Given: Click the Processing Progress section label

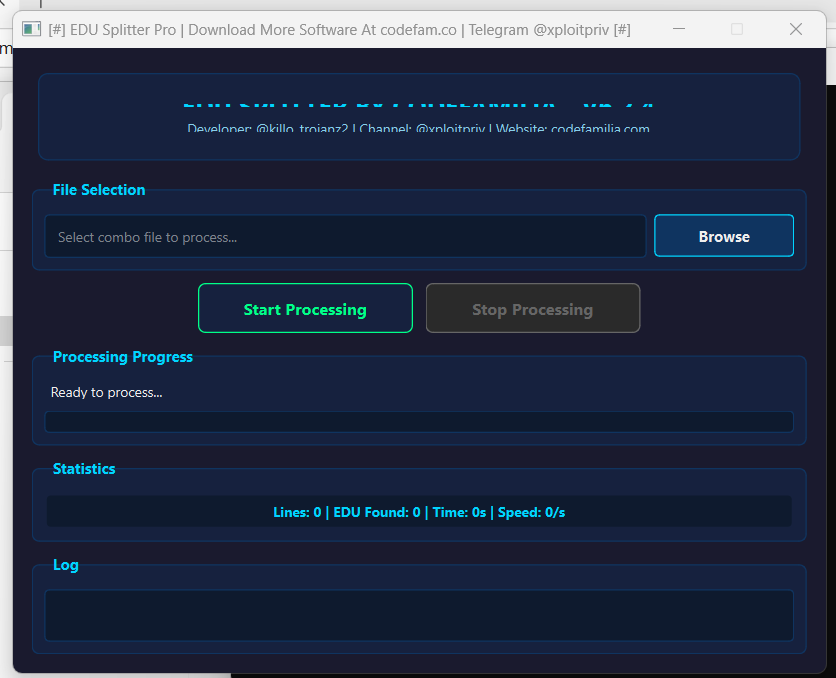Looking at the screenshot, I should pos(122,357).
